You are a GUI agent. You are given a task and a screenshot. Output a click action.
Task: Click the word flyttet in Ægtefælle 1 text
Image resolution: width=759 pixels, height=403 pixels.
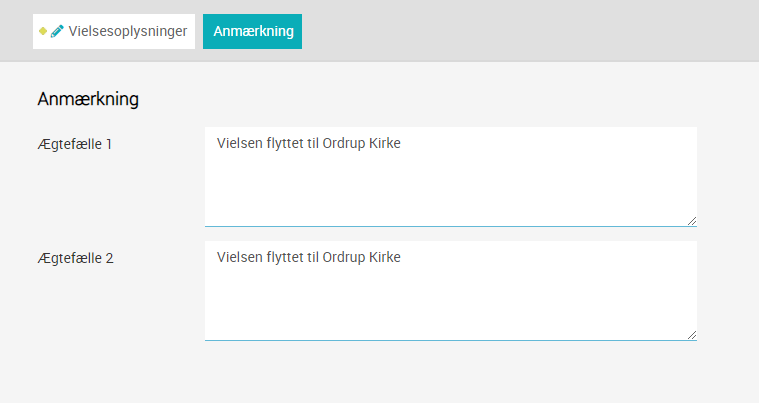[x=285, y=143]
